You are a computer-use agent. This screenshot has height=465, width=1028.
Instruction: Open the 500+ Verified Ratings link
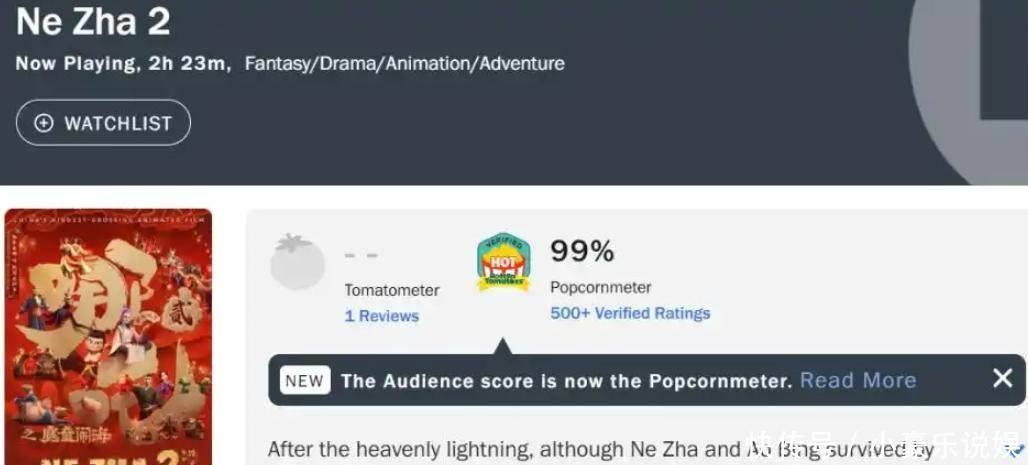coord(630,313)
